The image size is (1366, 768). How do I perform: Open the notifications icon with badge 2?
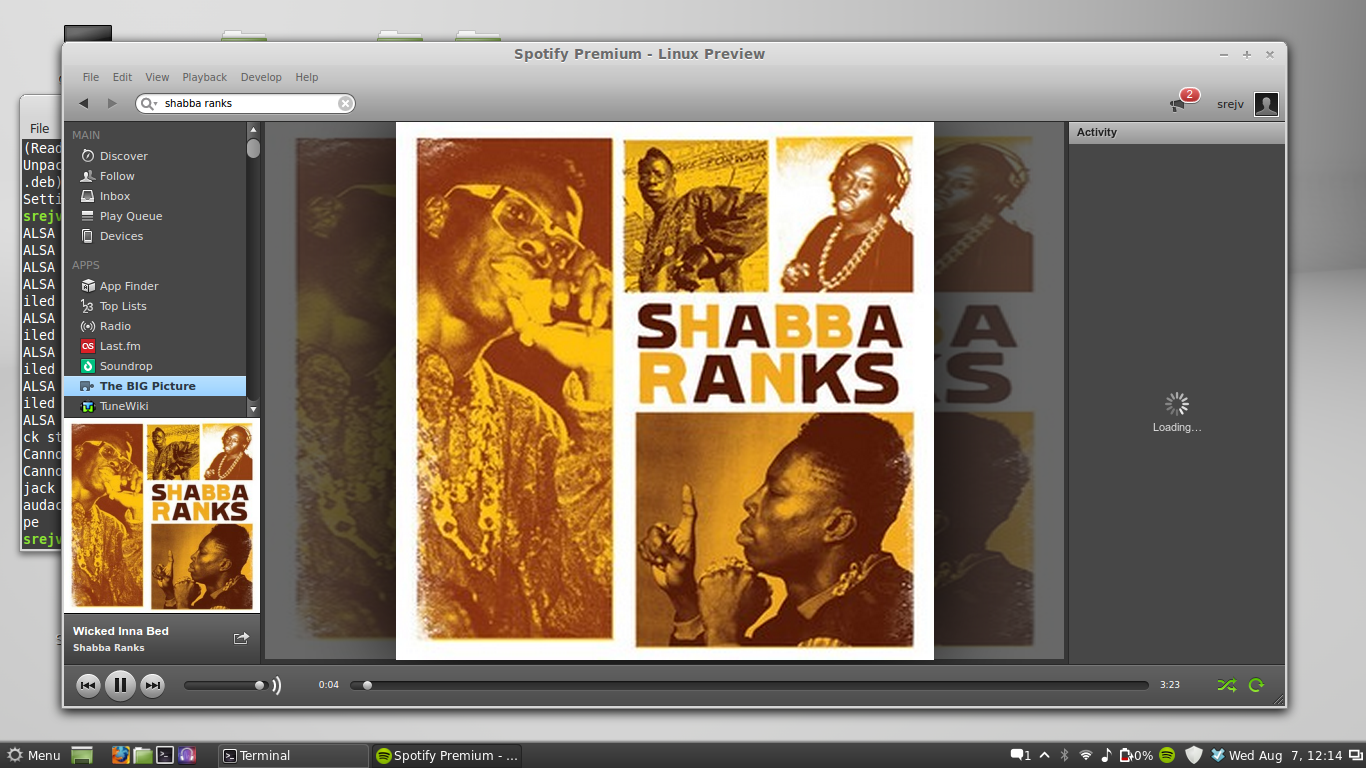coord(1183,101)
